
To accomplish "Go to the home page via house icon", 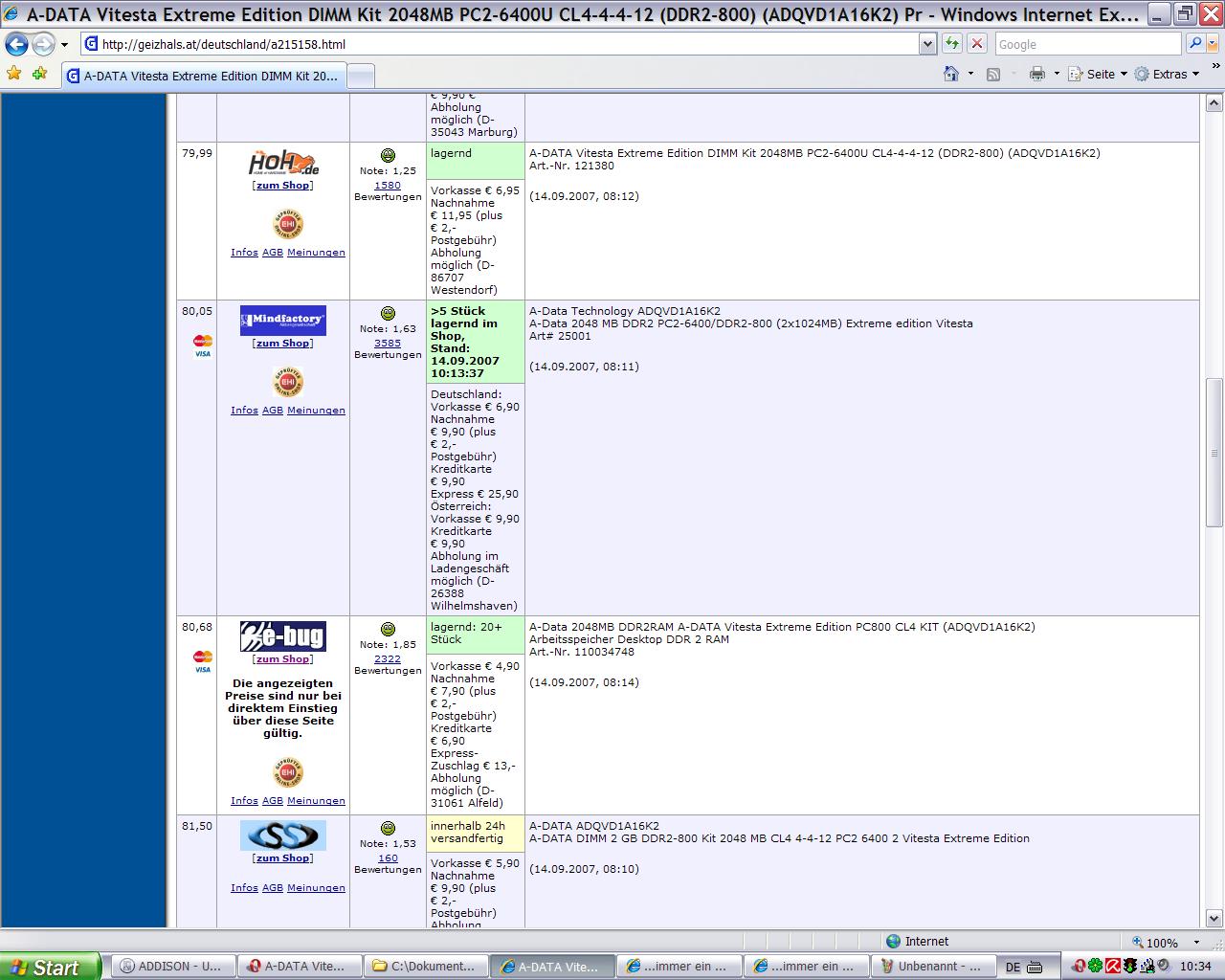I will pos(951,74).
